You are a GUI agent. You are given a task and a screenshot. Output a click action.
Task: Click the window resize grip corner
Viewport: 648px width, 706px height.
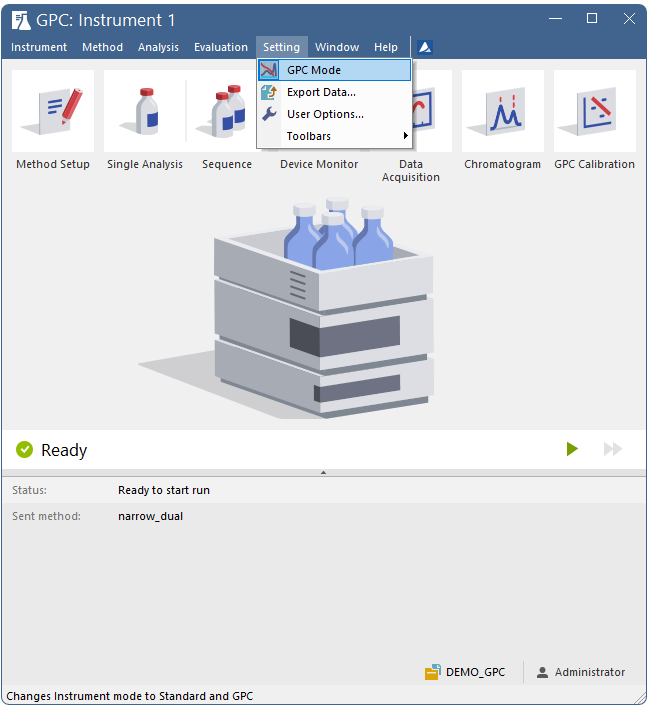pyautogui.click(x=640, y=698)
